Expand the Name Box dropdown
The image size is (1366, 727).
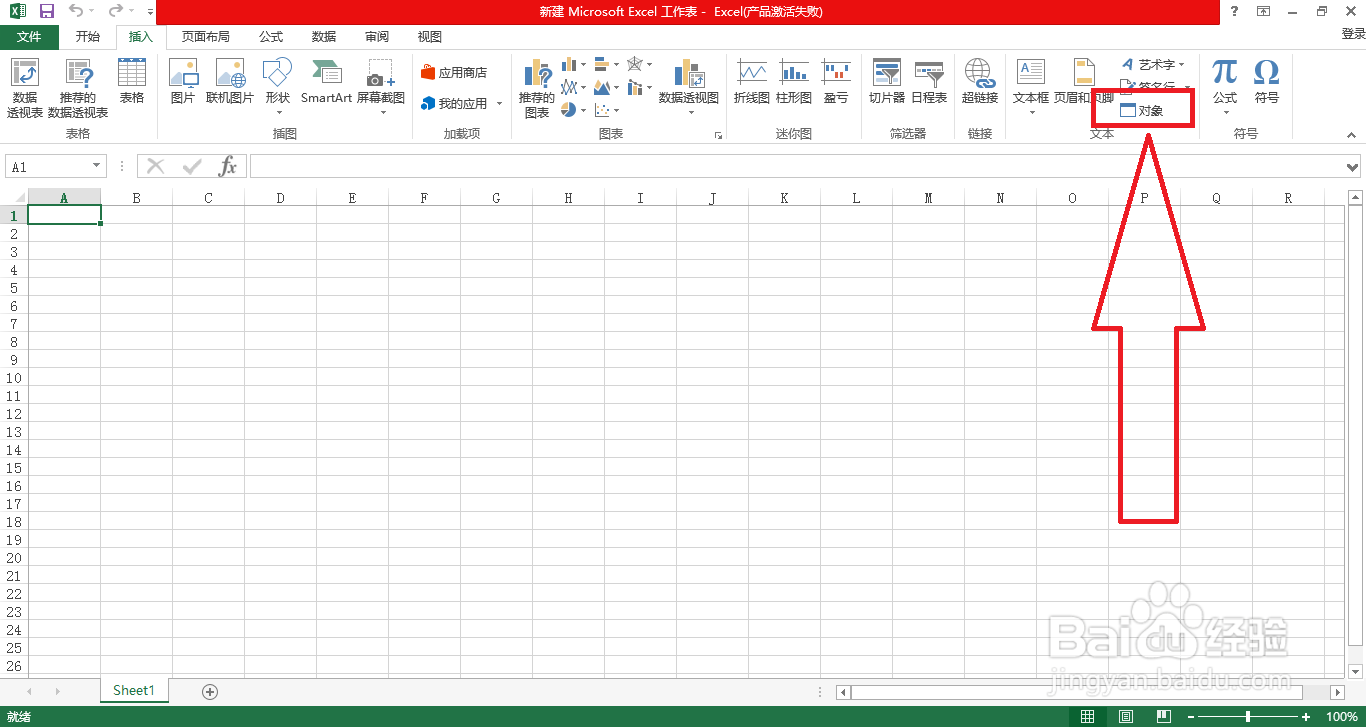point(97,167)
